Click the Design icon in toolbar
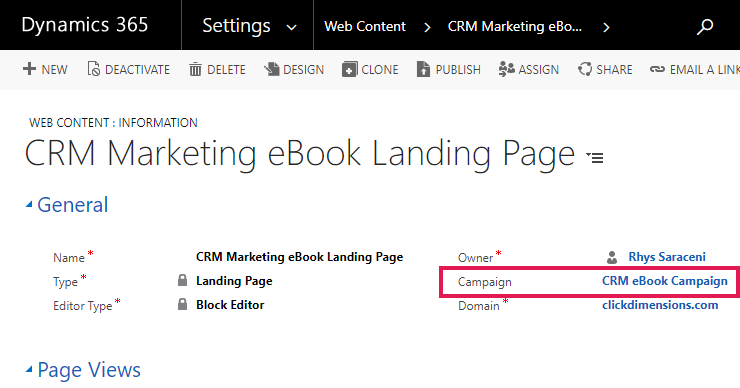The width and height of the screenshot is (740, 388). click(272, 69)
